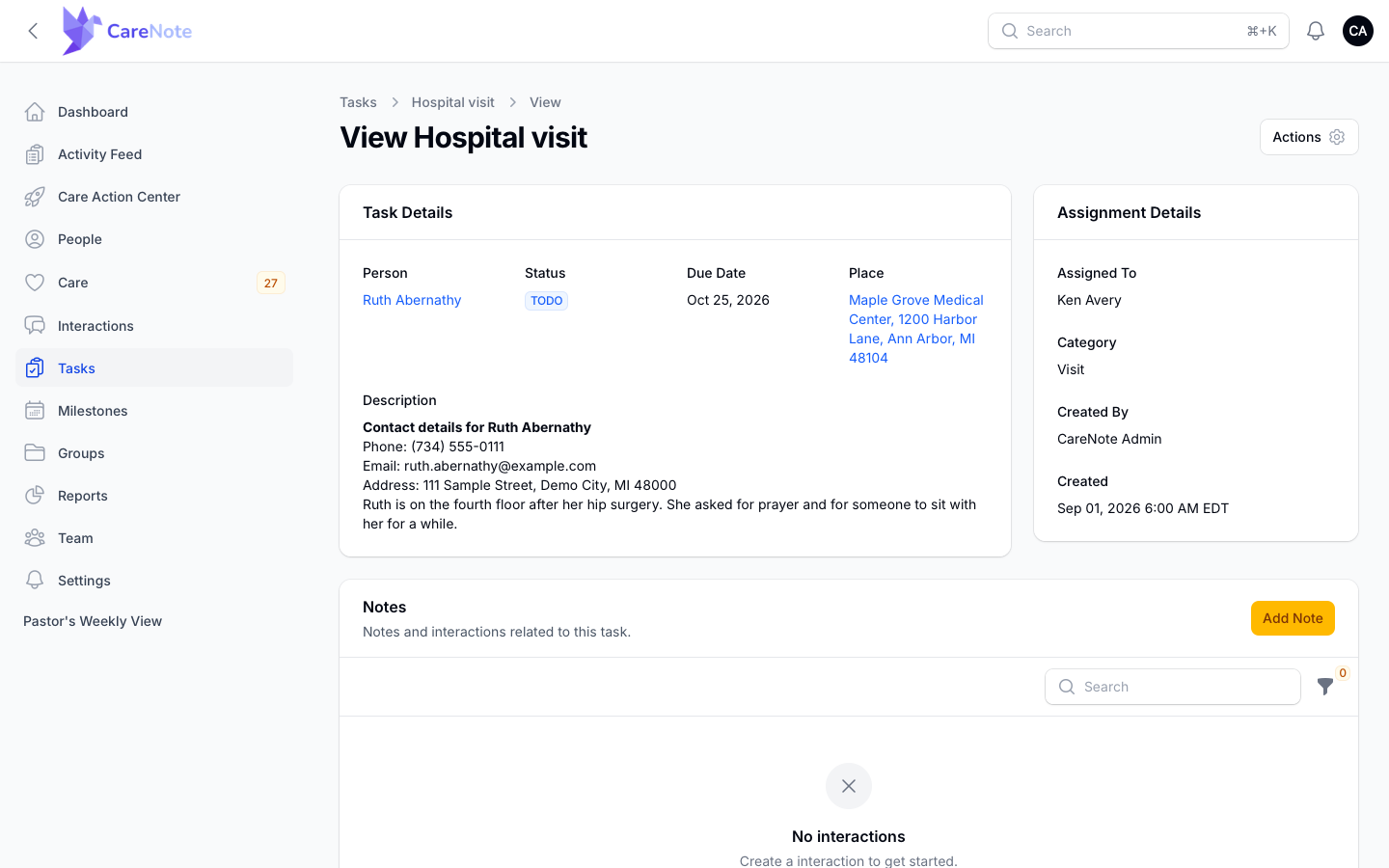Open Pastor's Weekly View
Screen dimensions: 1389x868
coord(93,621)
